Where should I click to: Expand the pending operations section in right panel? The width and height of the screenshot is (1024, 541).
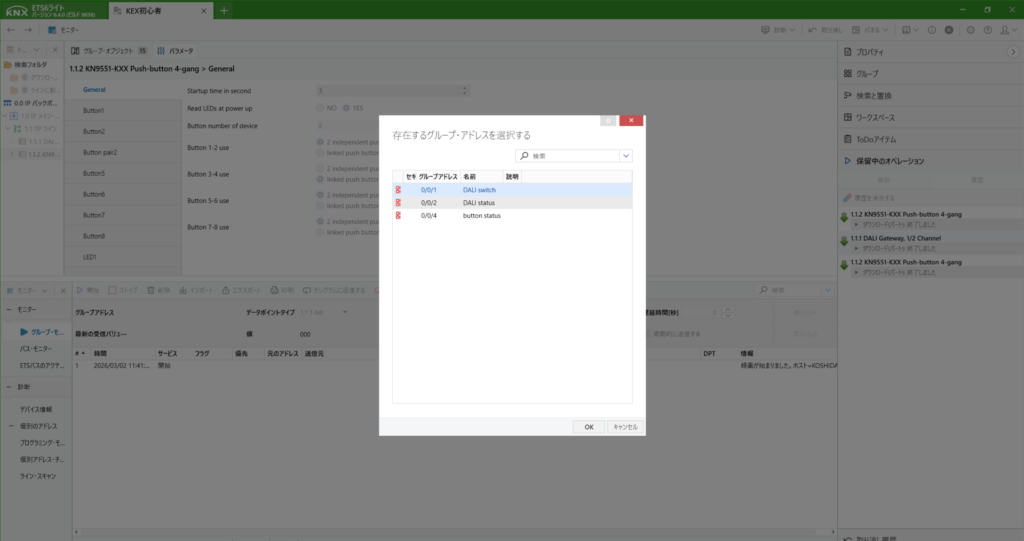pyautogui.click(x=847, y=161)
